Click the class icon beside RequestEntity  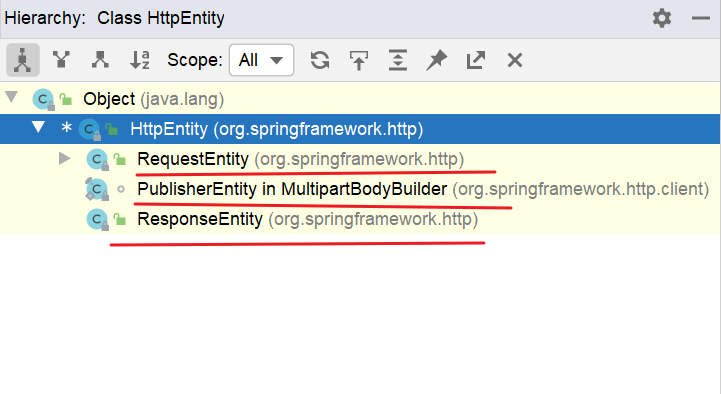pyautogui.click(x=97, y=160)
